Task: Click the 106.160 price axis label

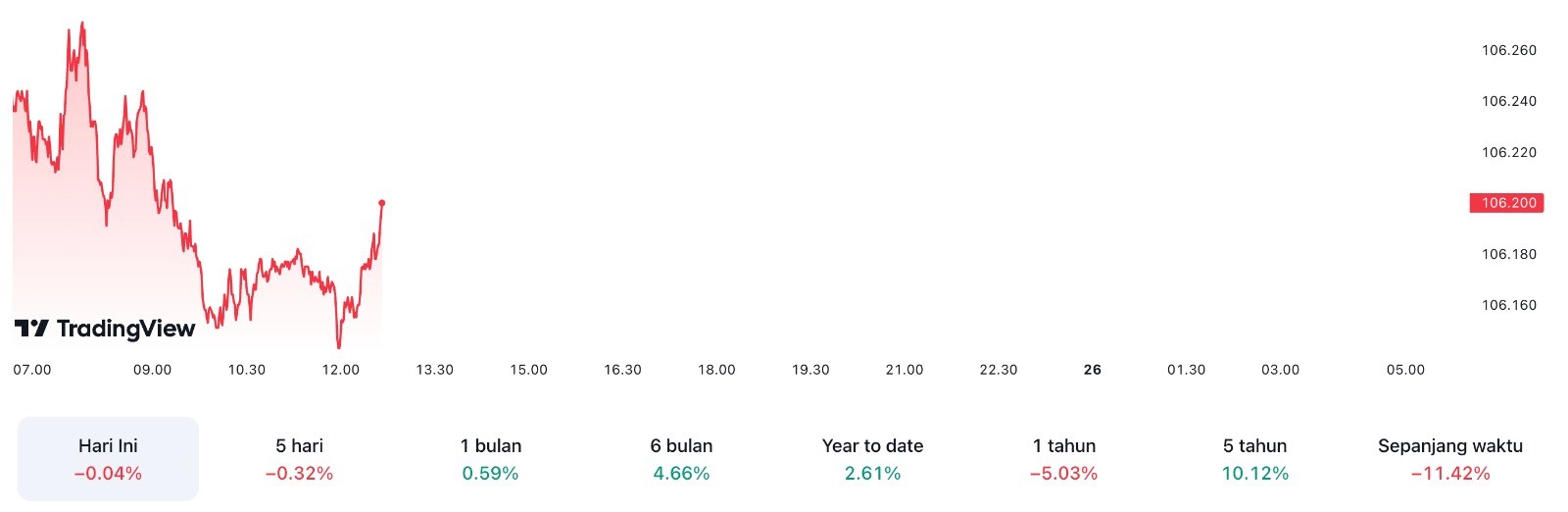Action: (1509, 305)
